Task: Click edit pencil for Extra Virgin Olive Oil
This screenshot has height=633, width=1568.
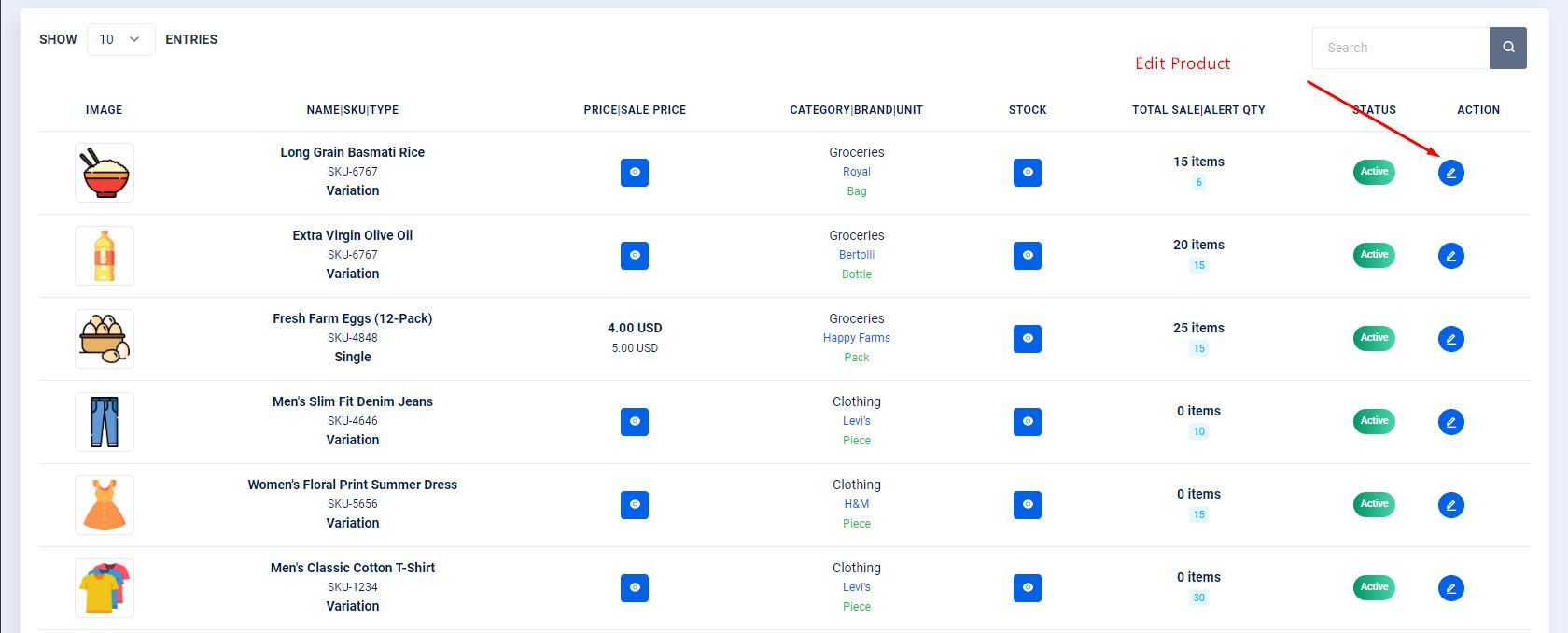Action: 1450,256
